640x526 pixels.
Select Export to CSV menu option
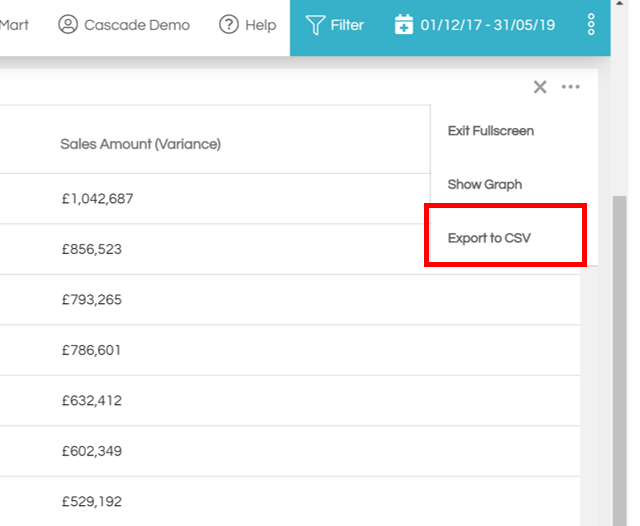488,239
